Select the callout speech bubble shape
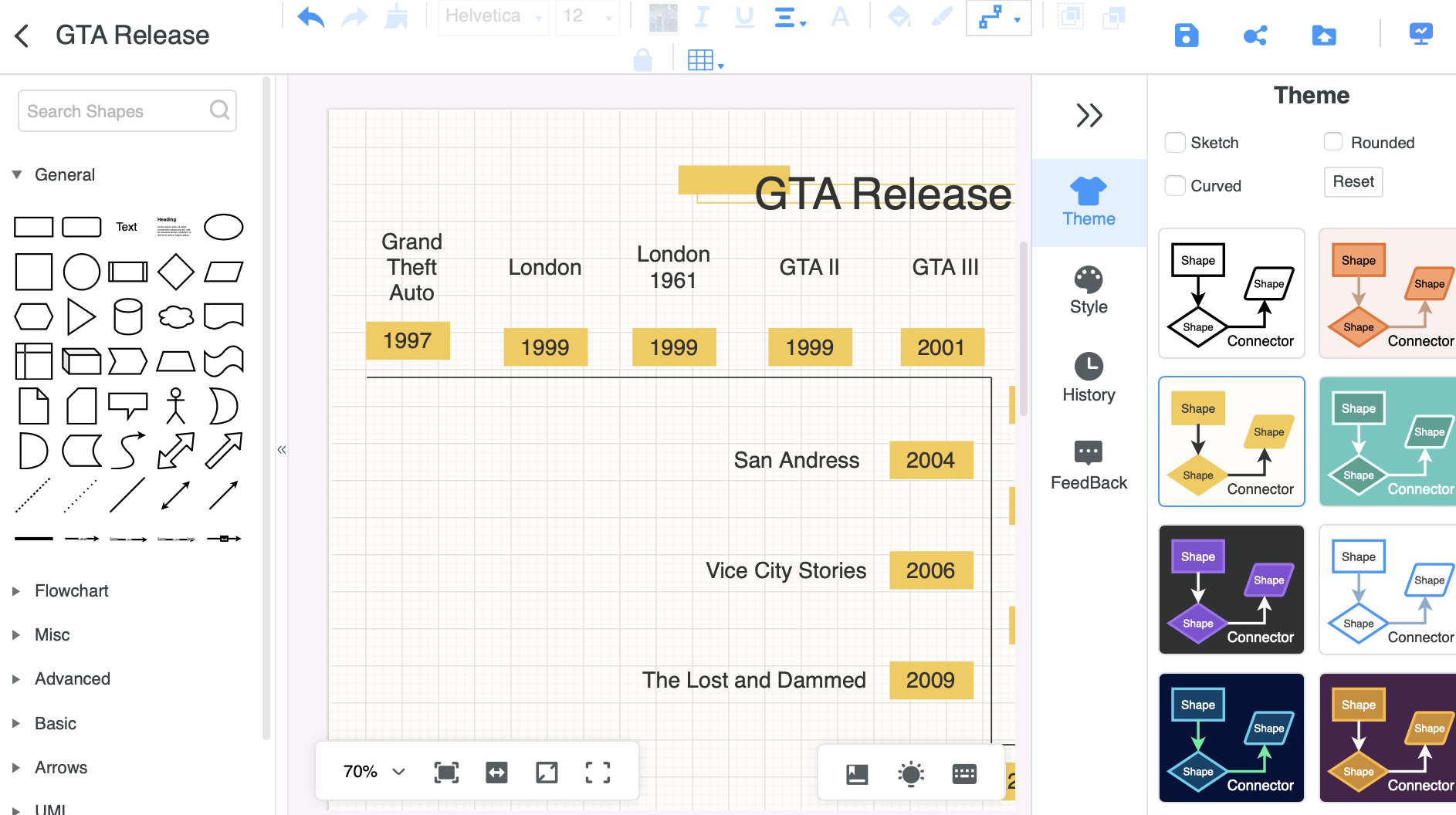The height and width of the screenshot is (815, 1456). point(128,406)
